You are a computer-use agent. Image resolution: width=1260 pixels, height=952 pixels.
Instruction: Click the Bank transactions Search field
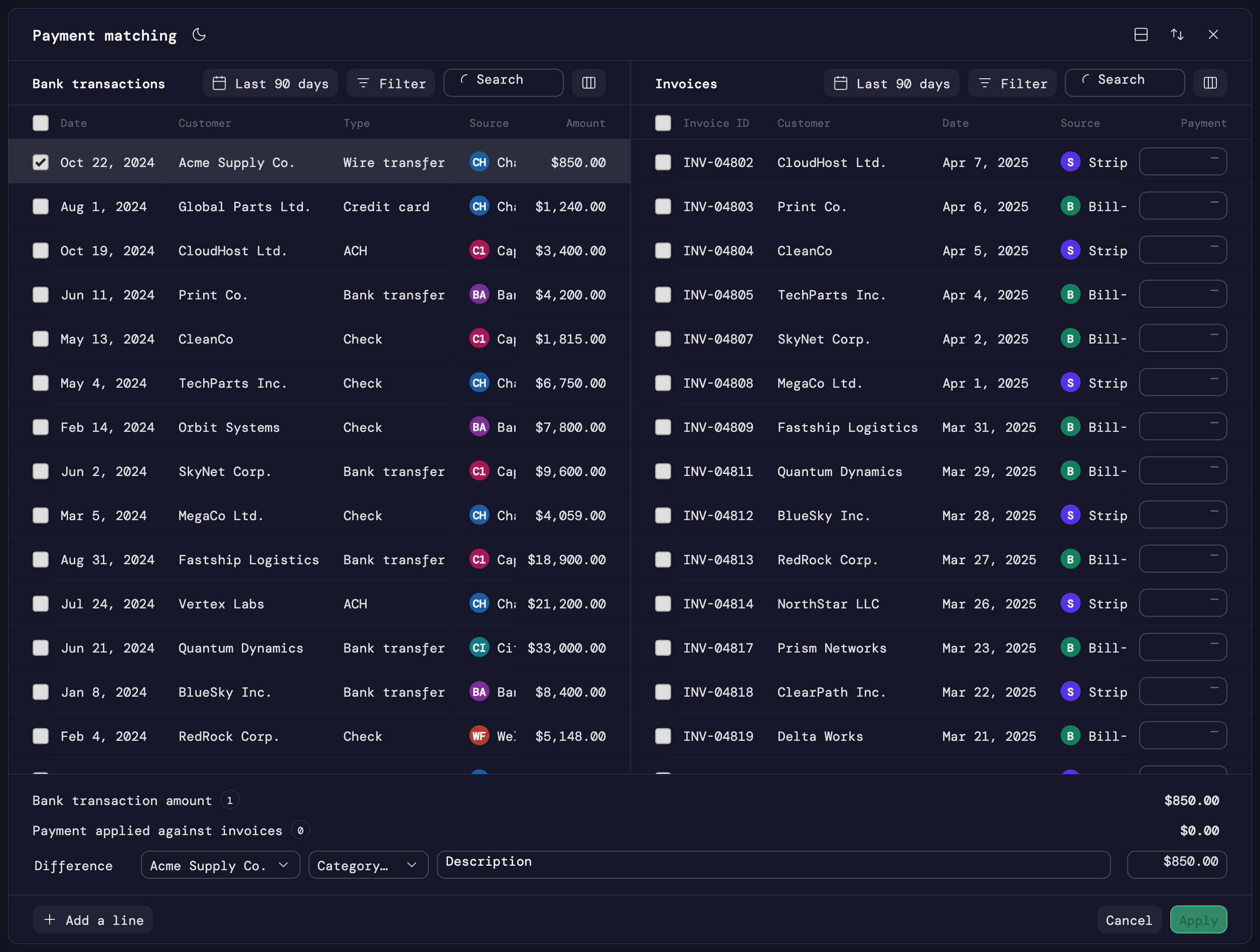(504, 83)
